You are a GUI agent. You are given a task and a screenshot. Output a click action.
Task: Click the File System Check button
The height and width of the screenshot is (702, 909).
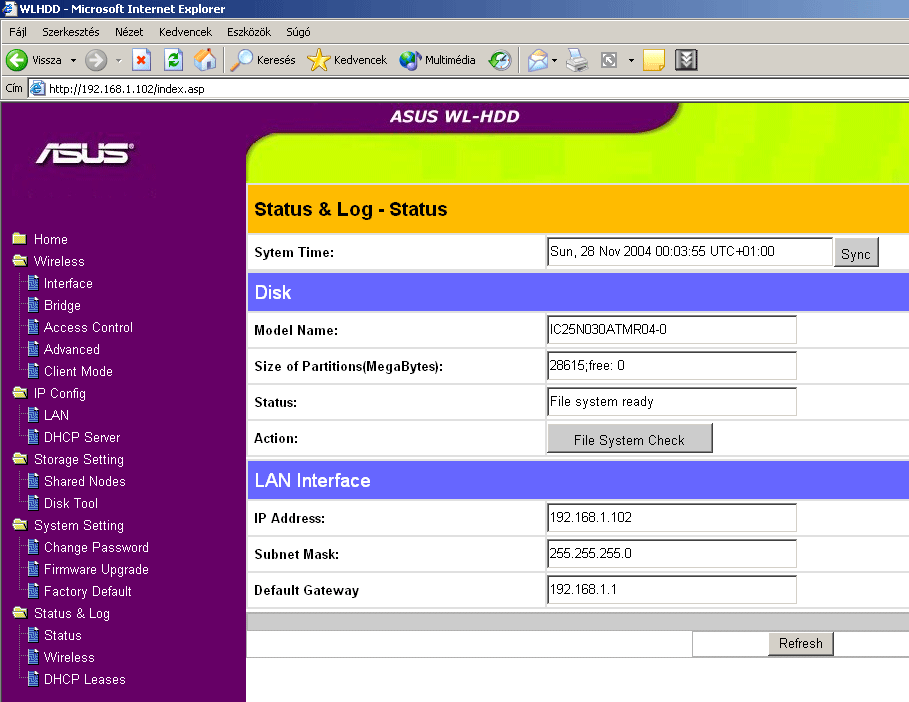tap(630, 439)
